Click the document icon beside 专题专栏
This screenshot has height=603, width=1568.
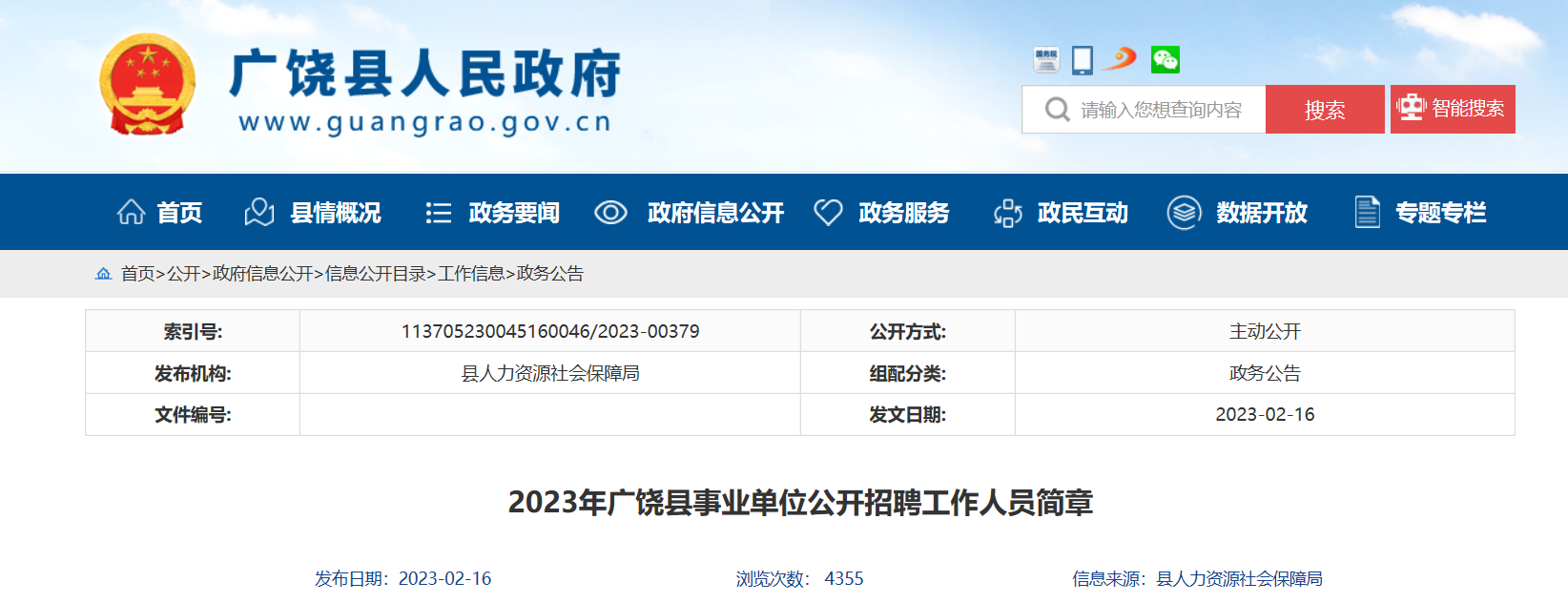1367,212
